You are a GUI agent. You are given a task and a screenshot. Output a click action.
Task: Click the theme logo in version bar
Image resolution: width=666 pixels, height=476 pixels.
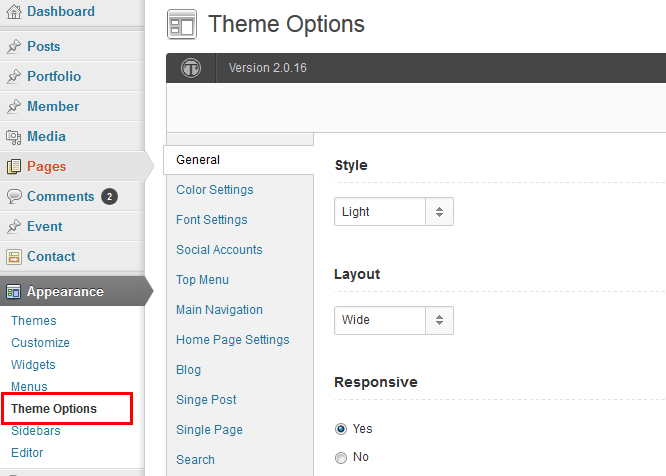point(191,68)
